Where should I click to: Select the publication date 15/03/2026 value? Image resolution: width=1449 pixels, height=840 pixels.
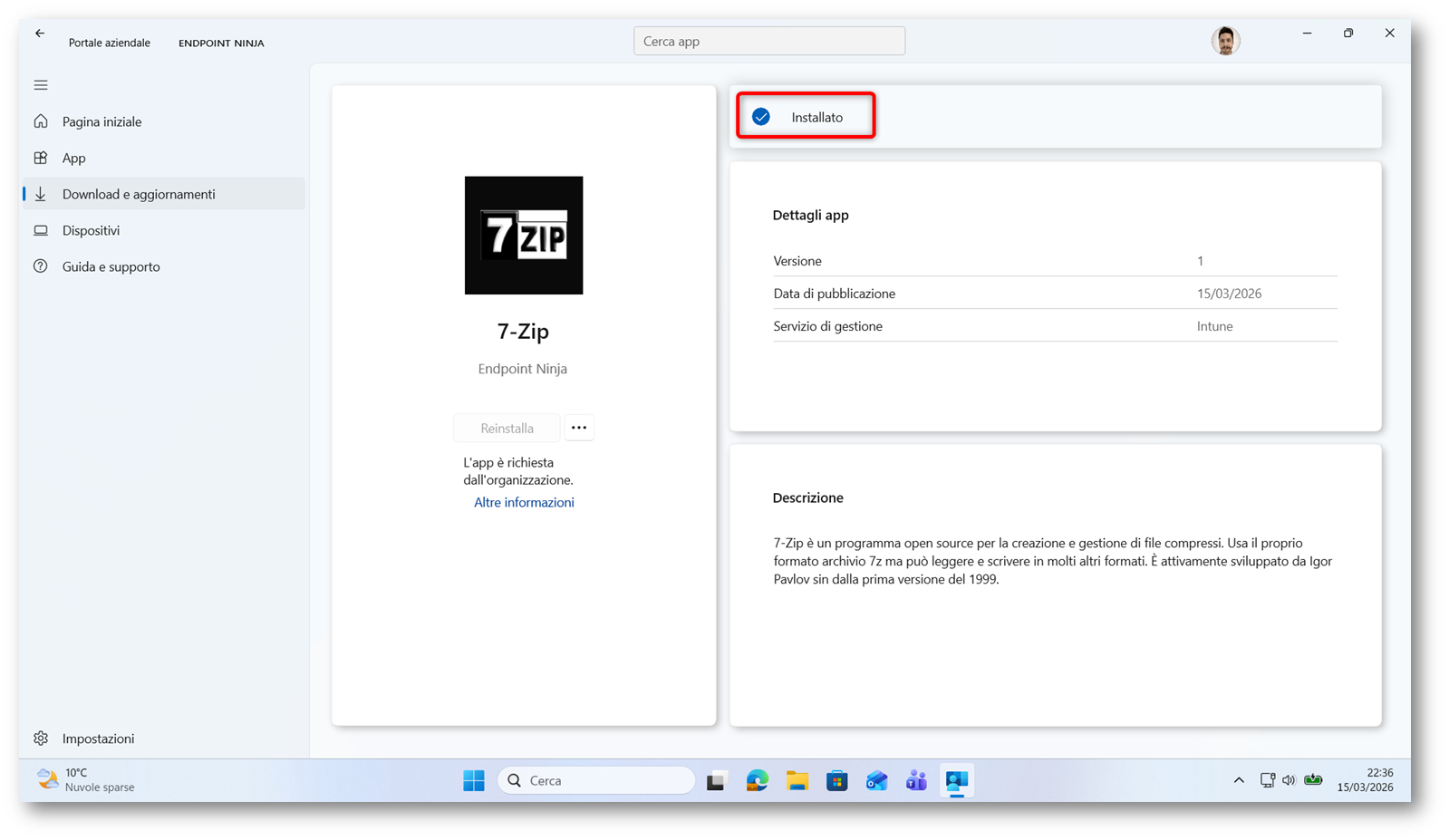[x=1229, y=294]
